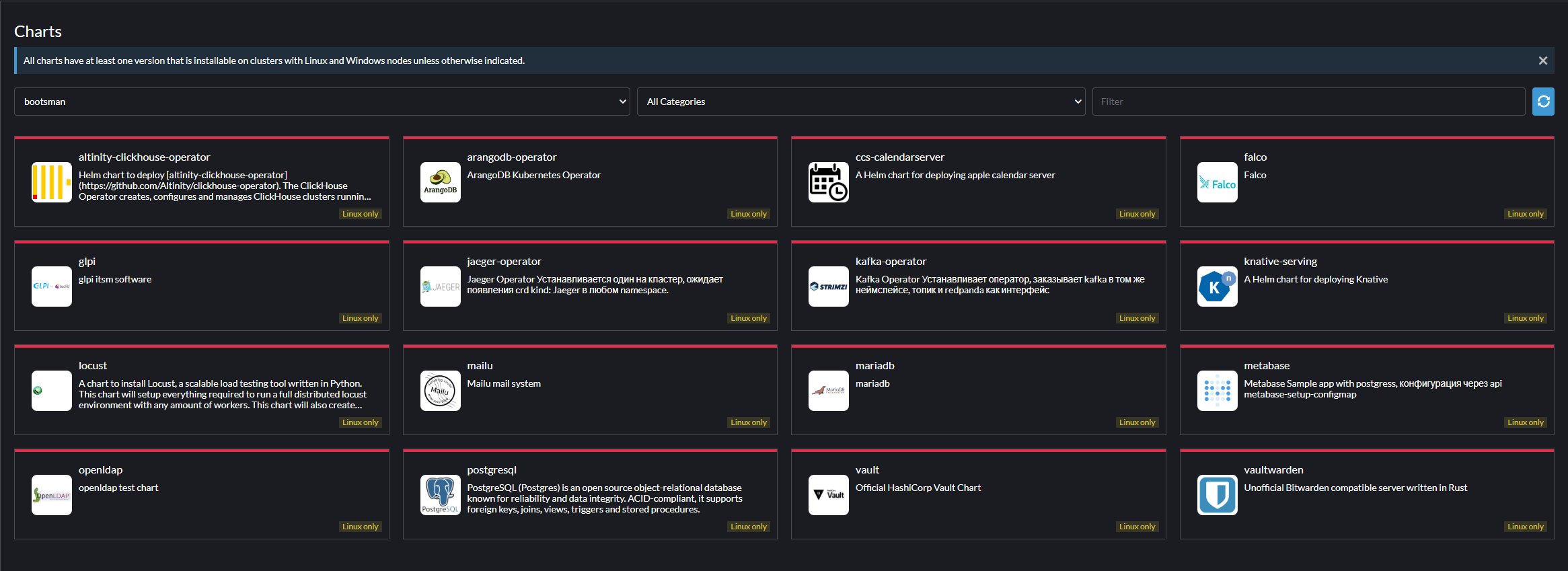
Task: Click the Linux only tag on glpi
Action: (360, 318)
